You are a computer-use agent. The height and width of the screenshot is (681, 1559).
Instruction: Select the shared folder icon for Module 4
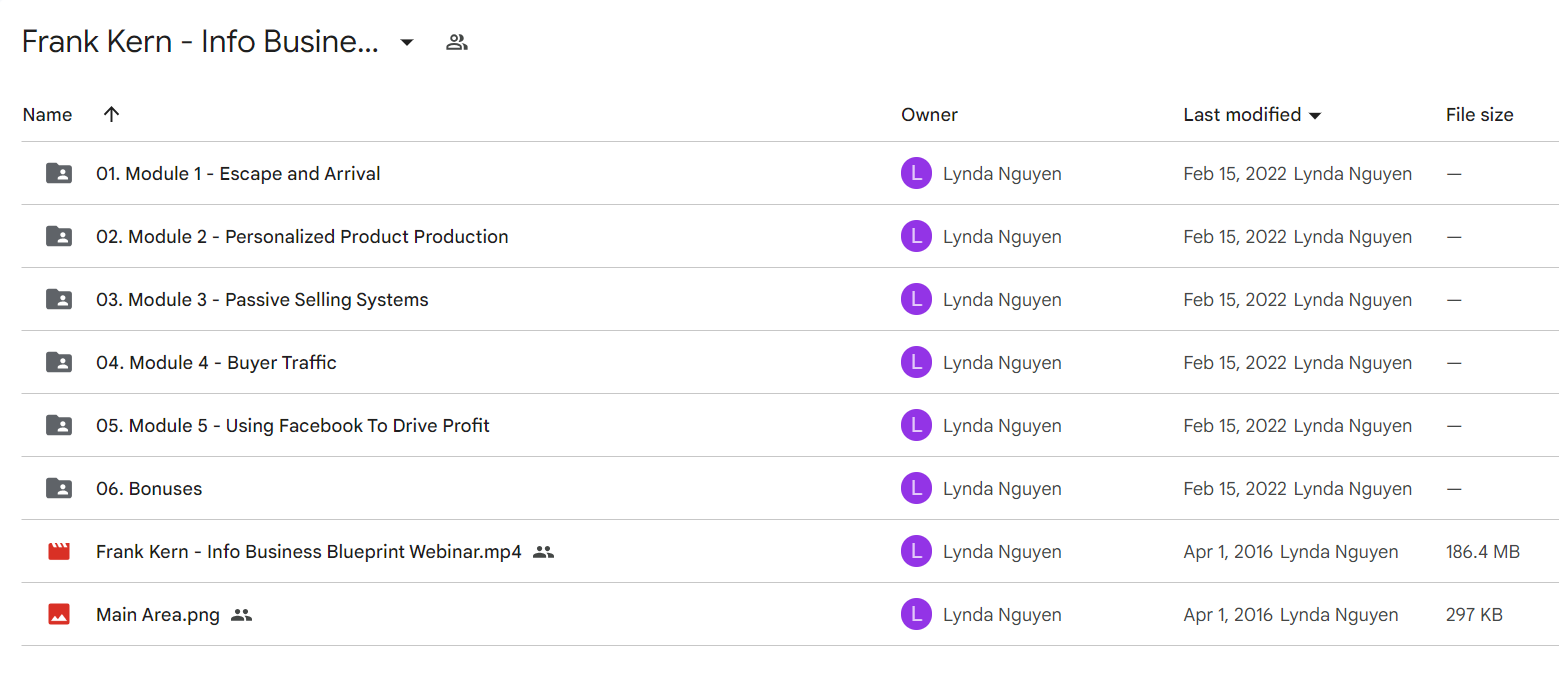click(x=59, y=362)
